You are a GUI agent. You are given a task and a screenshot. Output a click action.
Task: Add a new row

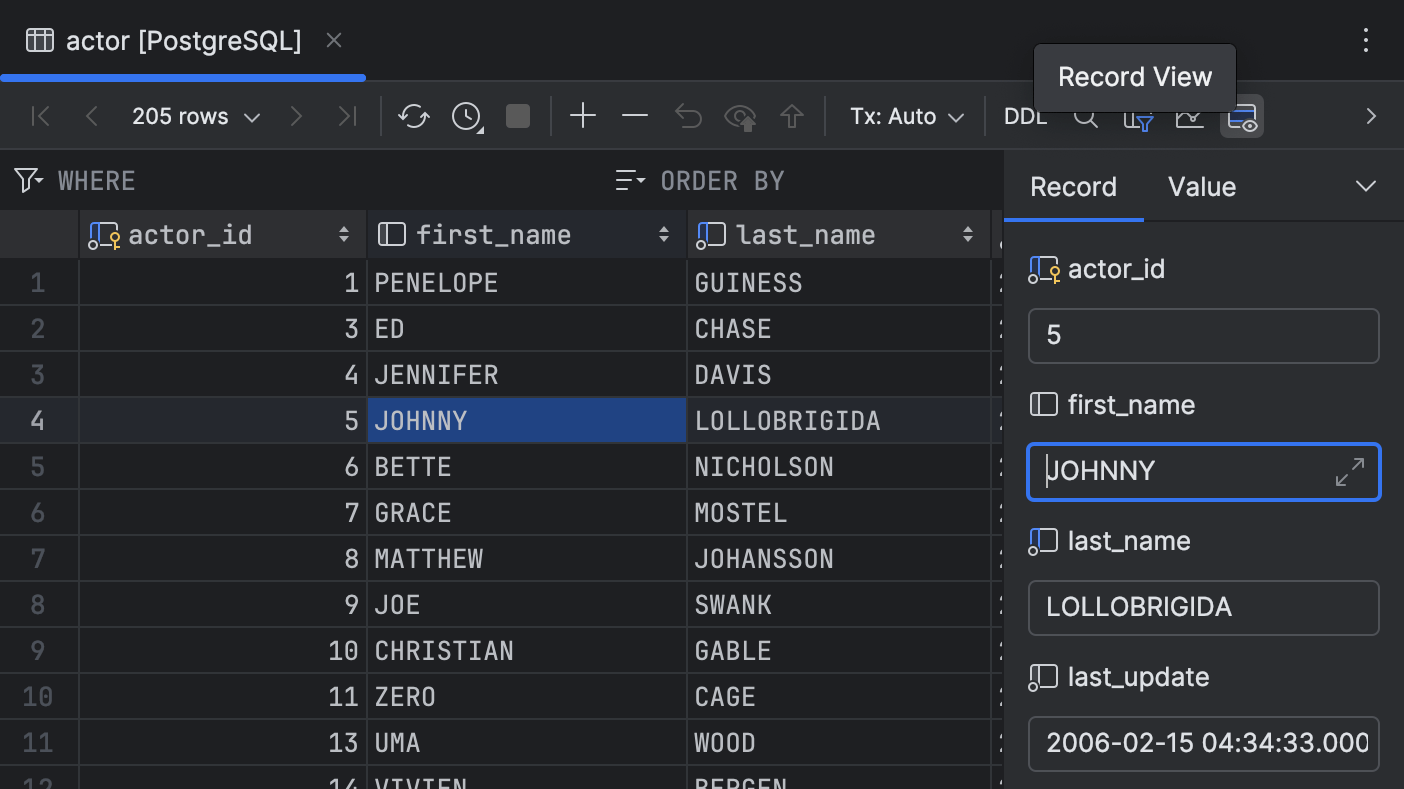tap(583, 116)
